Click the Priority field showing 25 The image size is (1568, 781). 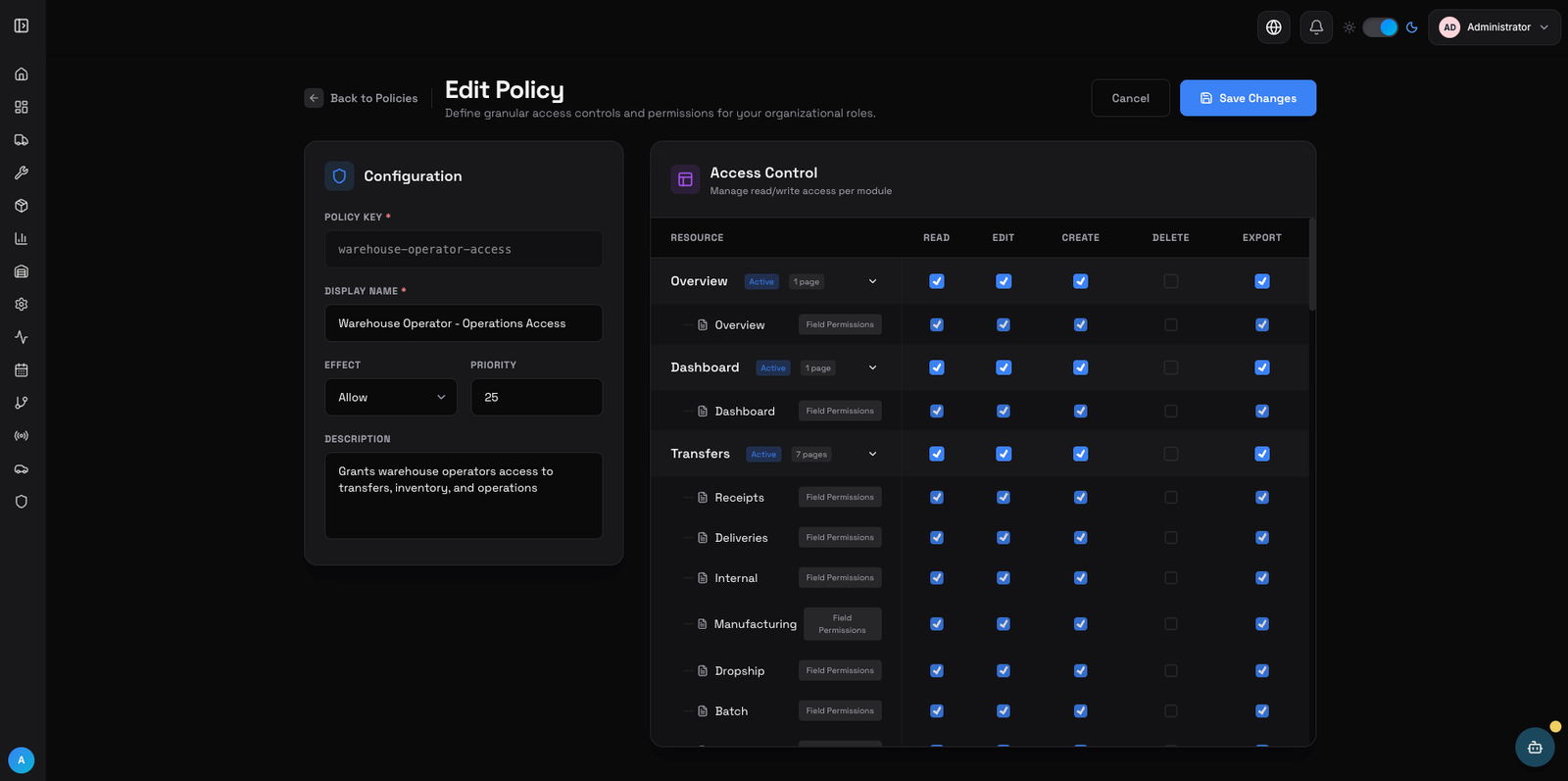[x=537, y=397]
